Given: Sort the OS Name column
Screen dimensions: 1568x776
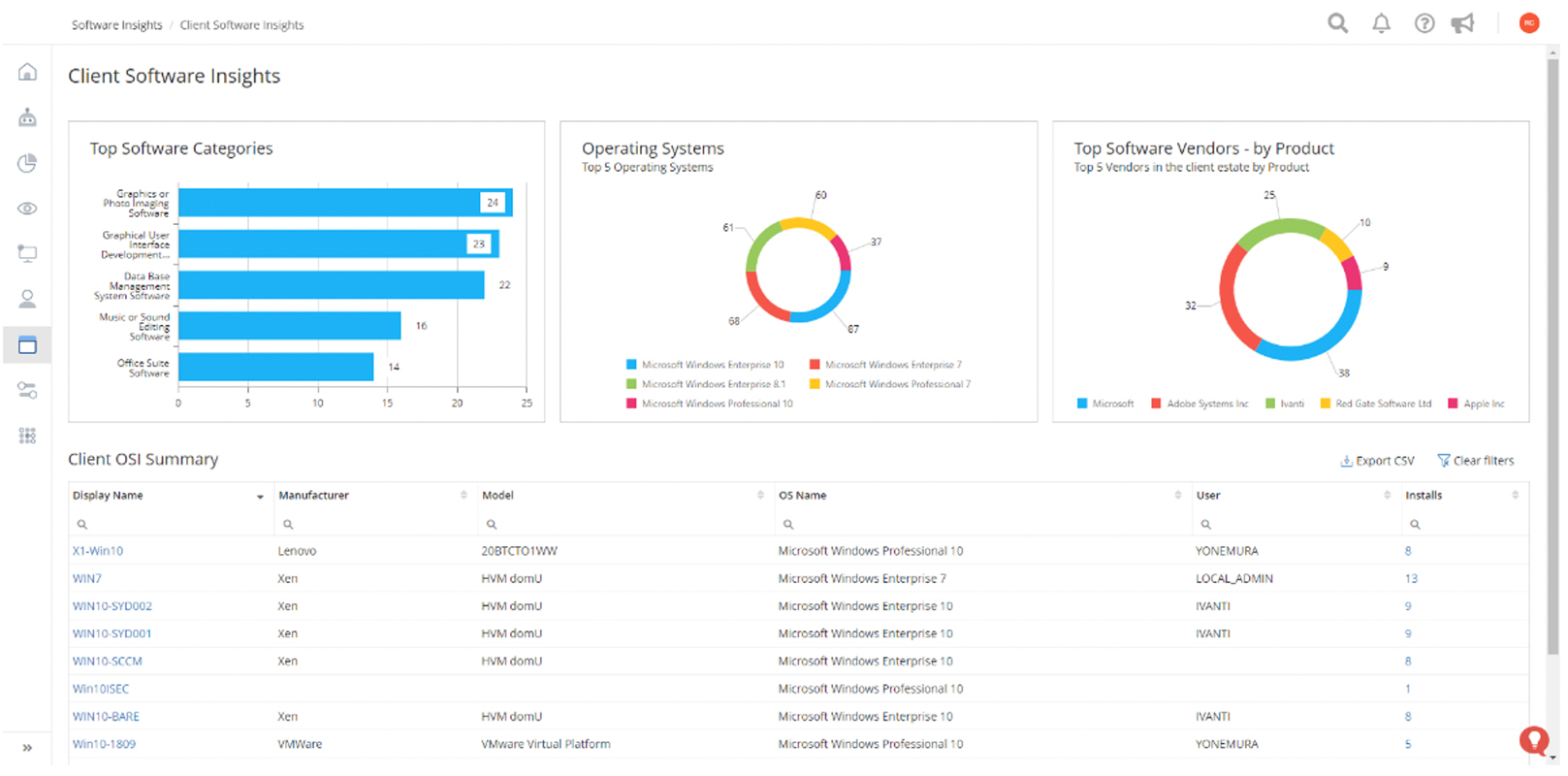Looking at the screenshot, I should 1178,495.
